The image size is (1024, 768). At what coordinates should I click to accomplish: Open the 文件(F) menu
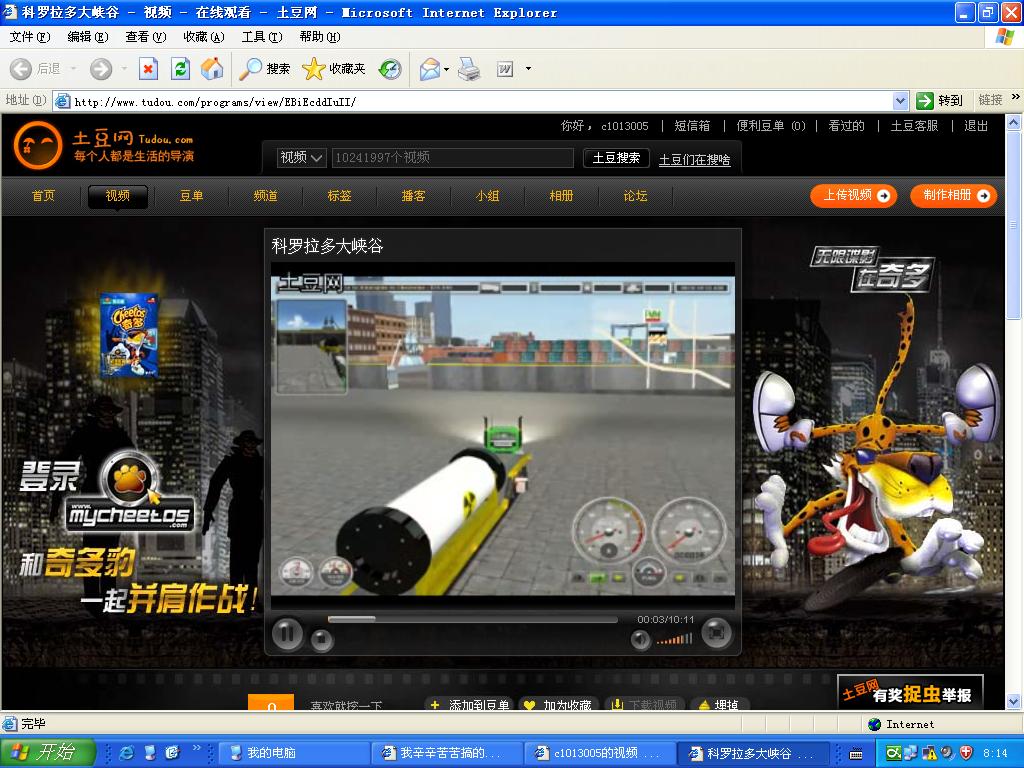click(x=29, y=37)
